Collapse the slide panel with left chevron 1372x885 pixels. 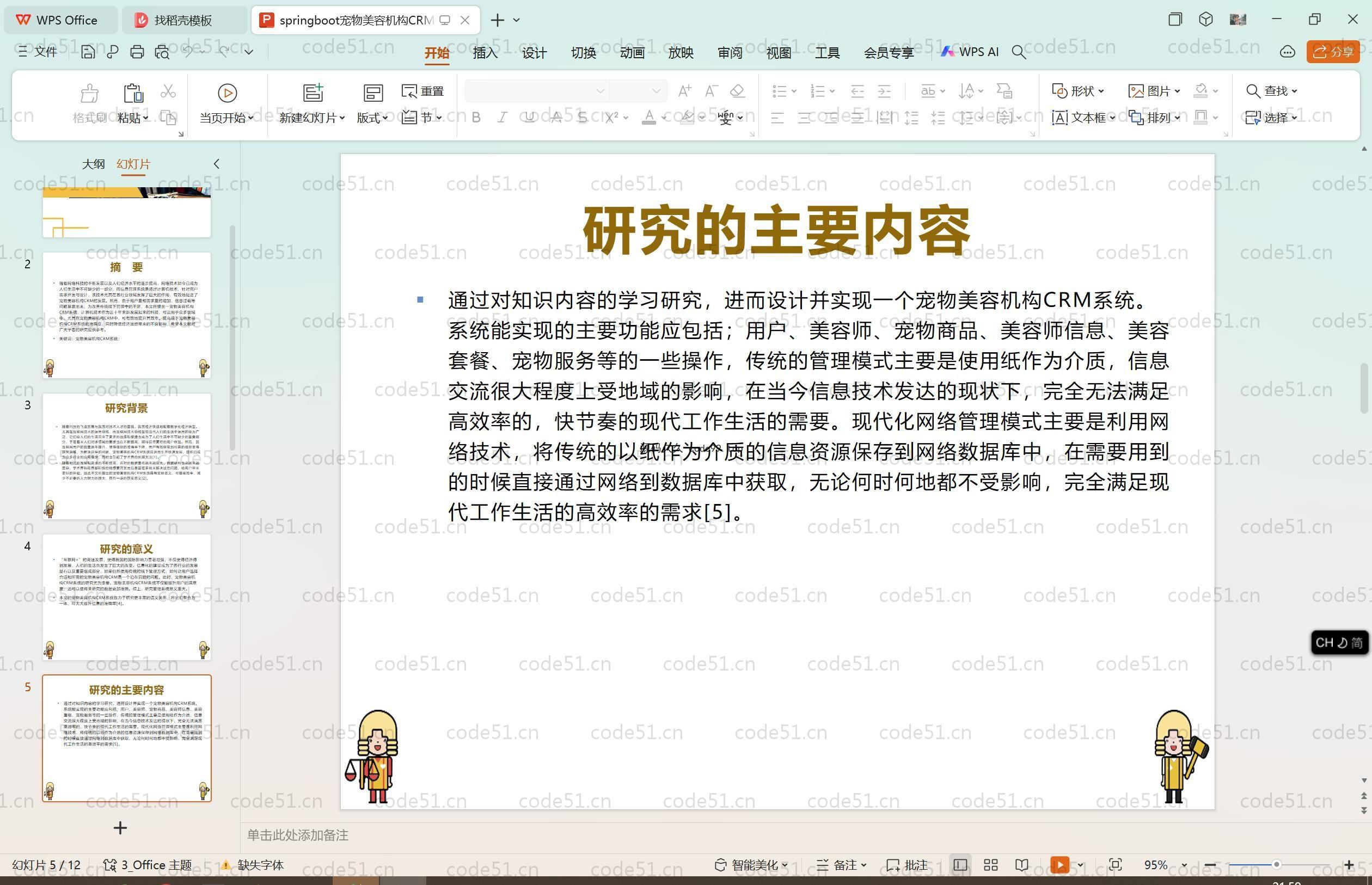pos(216,164)
